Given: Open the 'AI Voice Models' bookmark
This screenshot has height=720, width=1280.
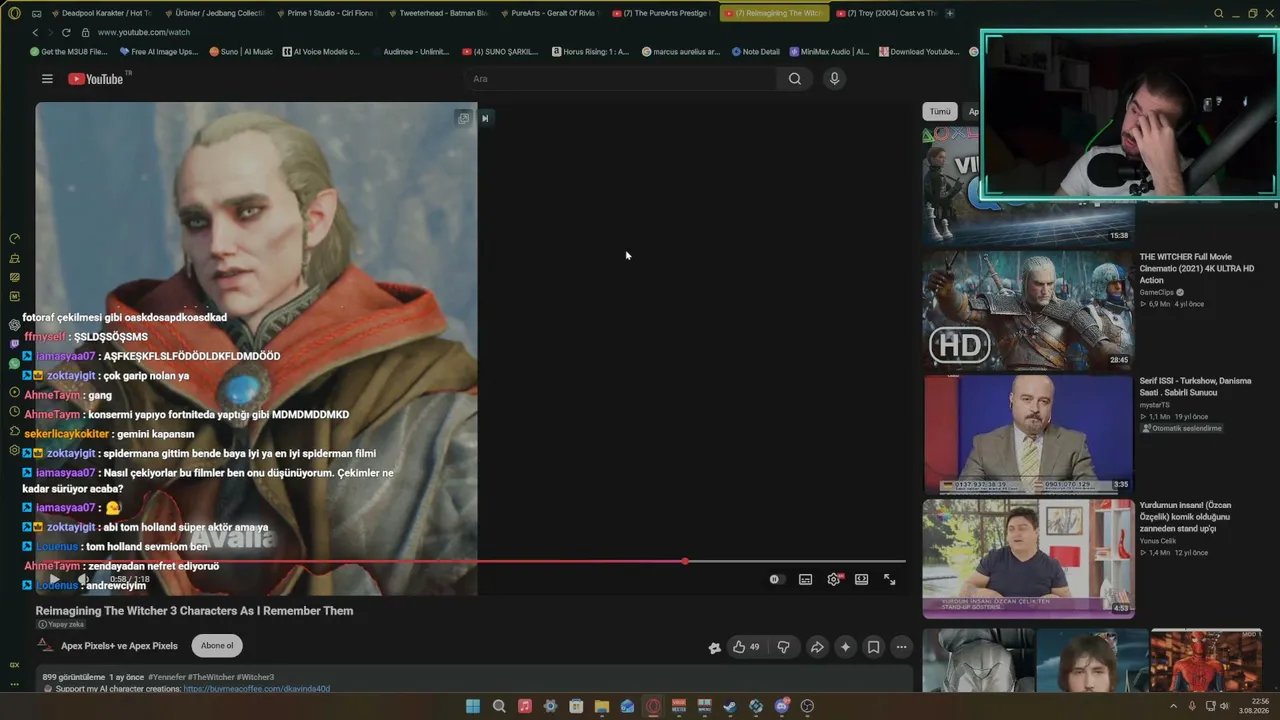Looking at the screenshot, I should 321,52.
